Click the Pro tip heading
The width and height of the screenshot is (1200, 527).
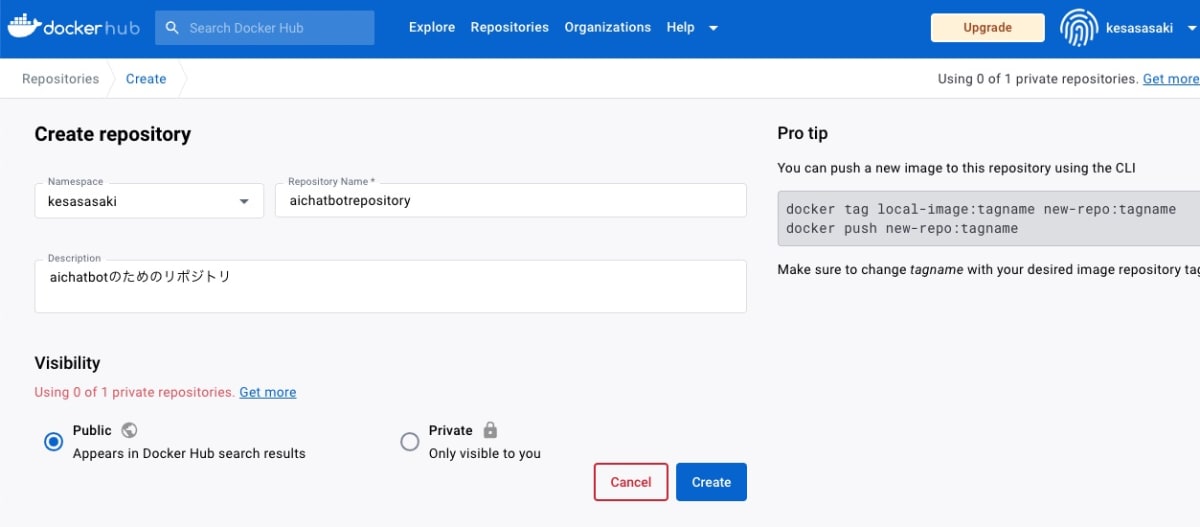[803, 133]
